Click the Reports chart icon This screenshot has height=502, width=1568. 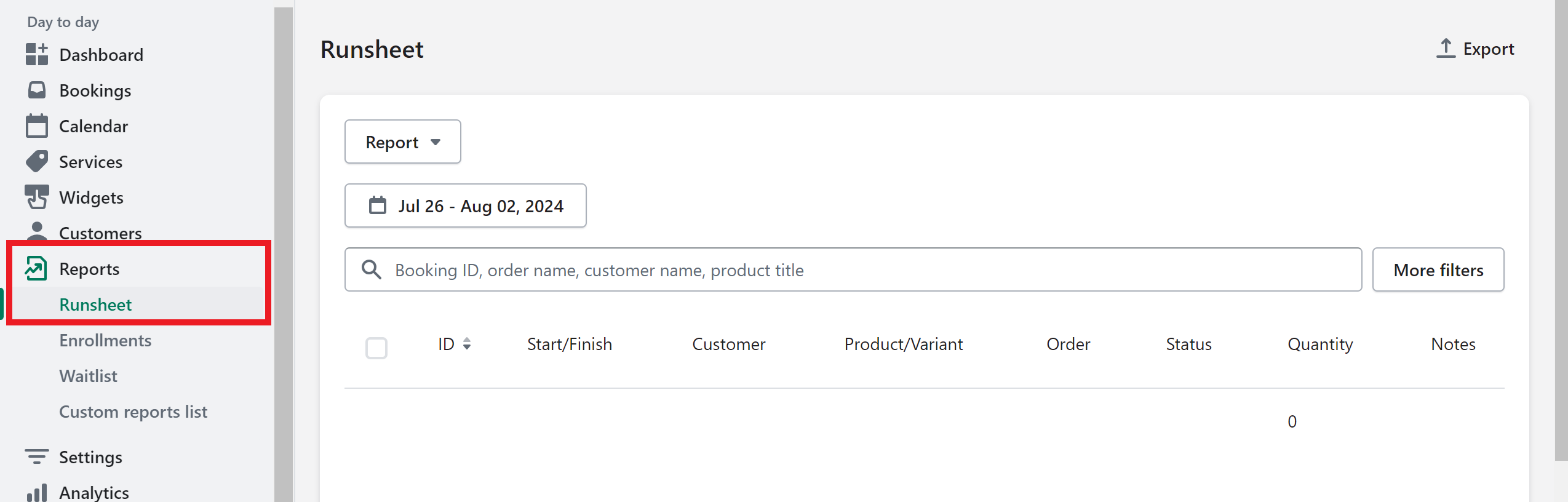(x=36, y=268)
